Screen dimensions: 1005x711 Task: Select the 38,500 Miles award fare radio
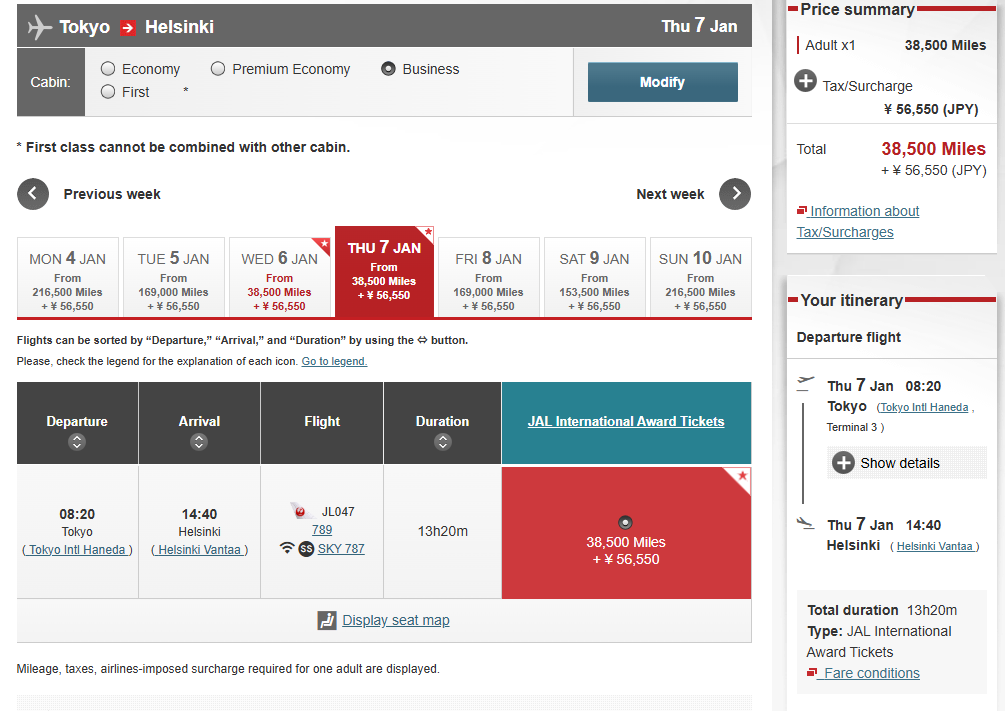click(x=626, y=523)
